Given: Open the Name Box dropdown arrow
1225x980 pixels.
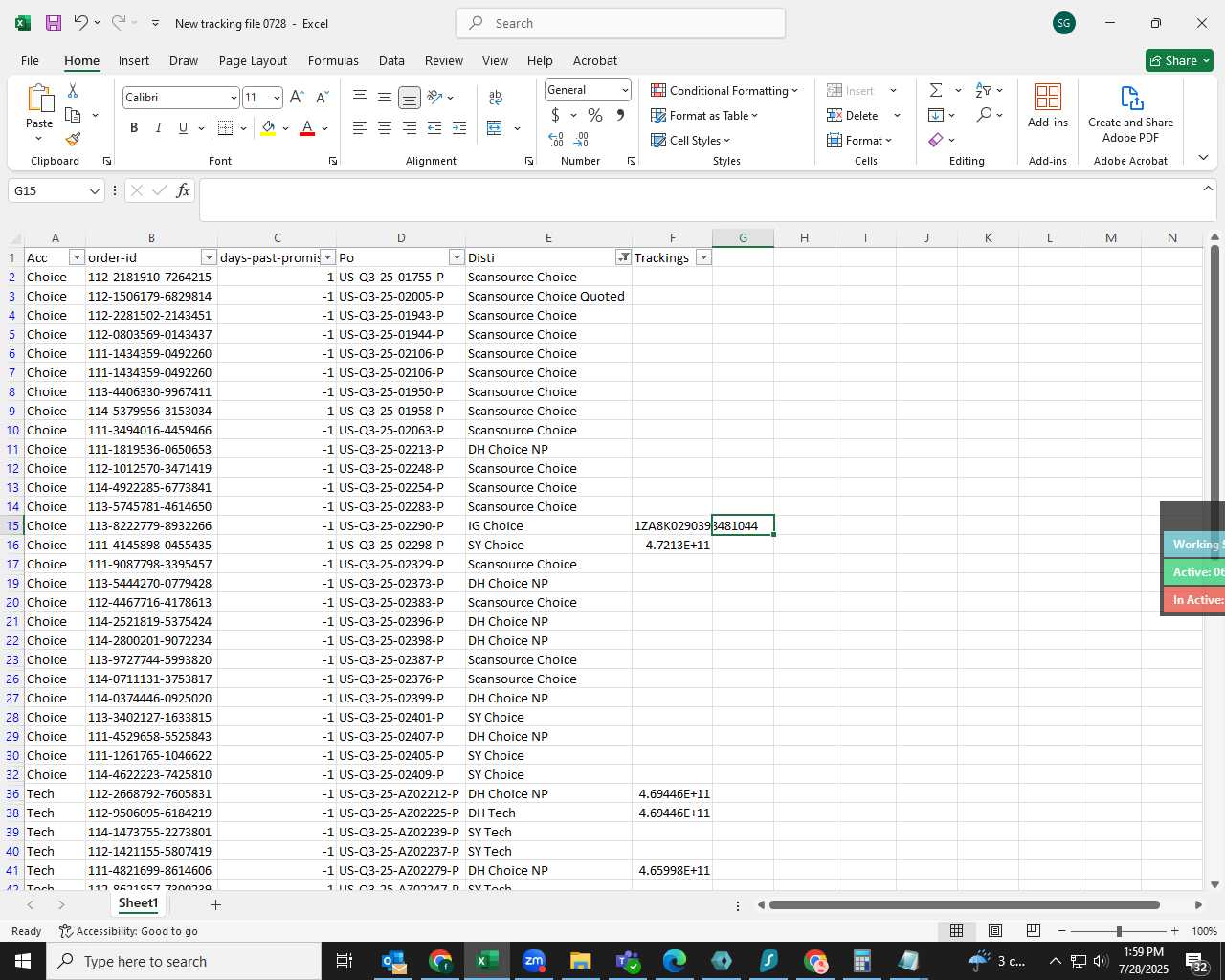Looking at the screenshot, I should pos(94,191).
